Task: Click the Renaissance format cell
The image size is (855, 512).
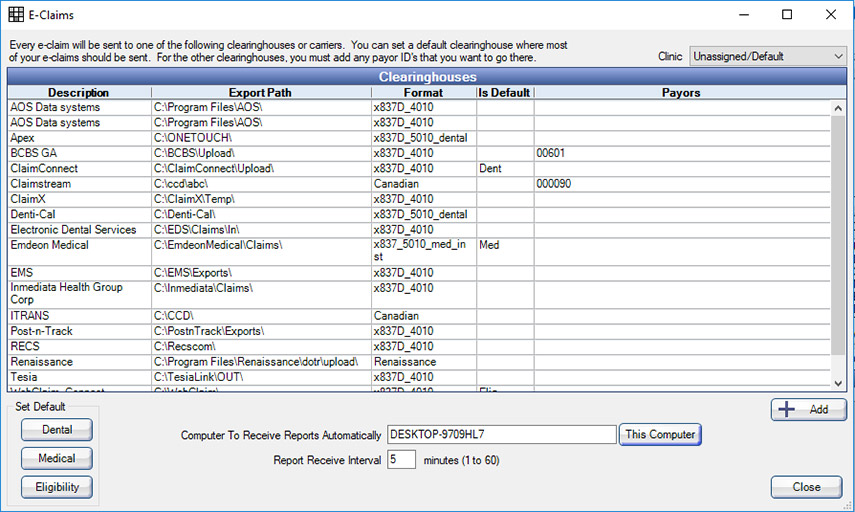Action: click(424, 362)
